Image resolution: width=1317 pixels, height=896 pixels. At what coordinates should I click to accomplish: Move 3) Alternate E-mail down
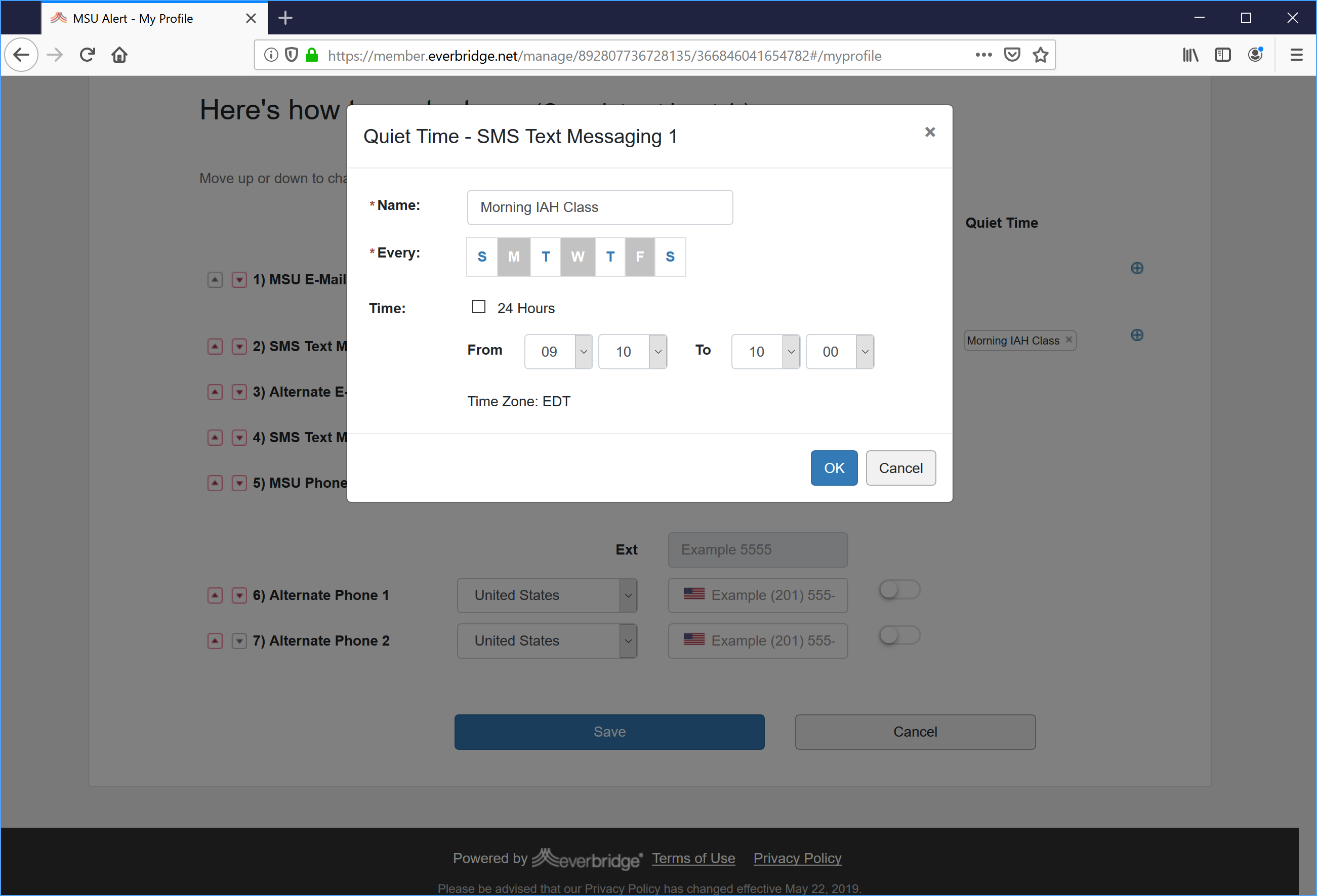(239, 392)
